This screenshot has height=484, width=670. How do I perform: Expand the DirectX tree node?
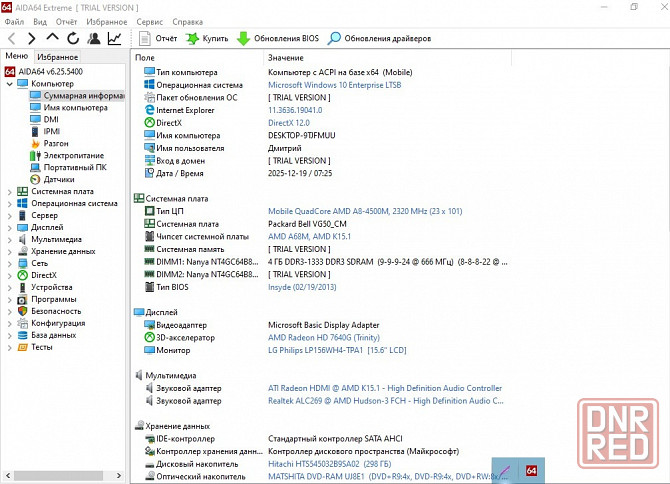pos(9,275)
